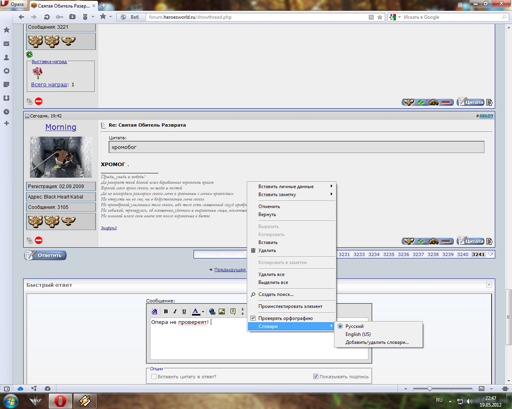
Task: Select "English (US)" dictionary
Action: (x=379, y=334)
